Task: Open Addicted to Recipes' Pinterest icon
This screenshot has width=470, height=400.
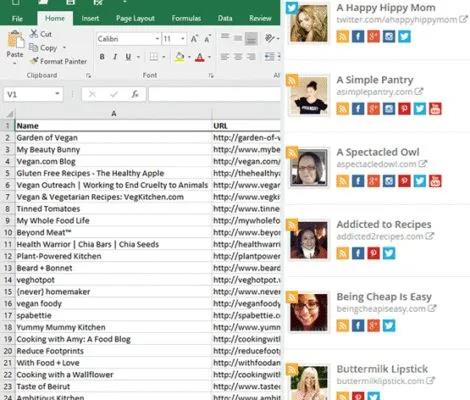Action: pyautogui.click(x=373, y=253)
